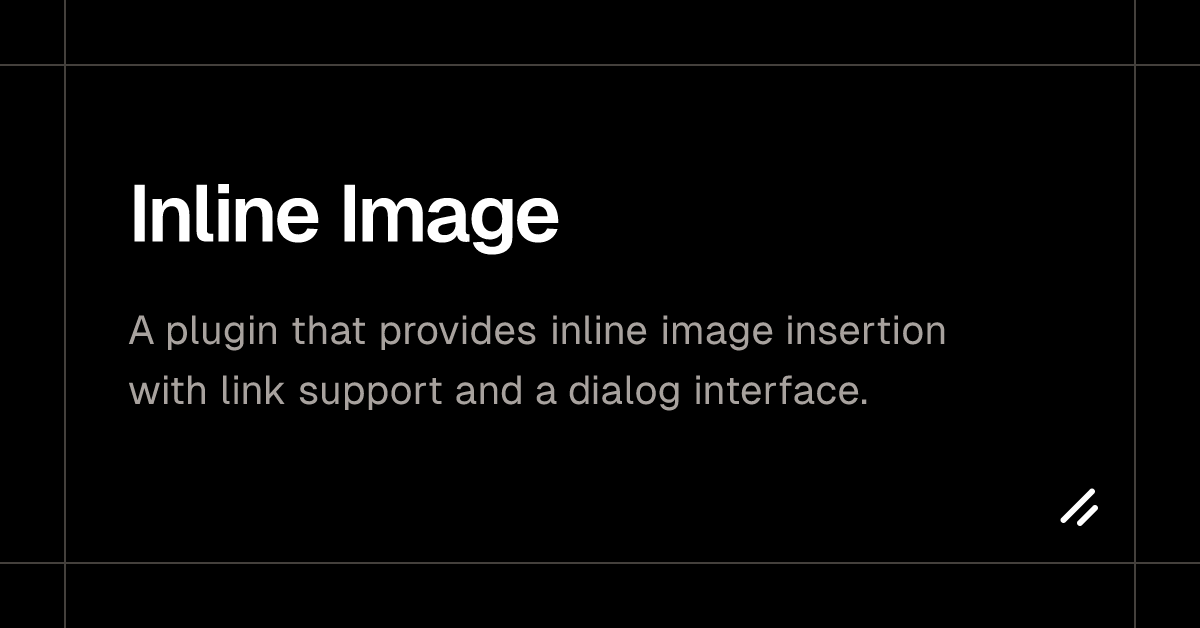Screen dimensions: 1200x628
Task: Click the double-slash logo icon
Action: coord(1079,507)
